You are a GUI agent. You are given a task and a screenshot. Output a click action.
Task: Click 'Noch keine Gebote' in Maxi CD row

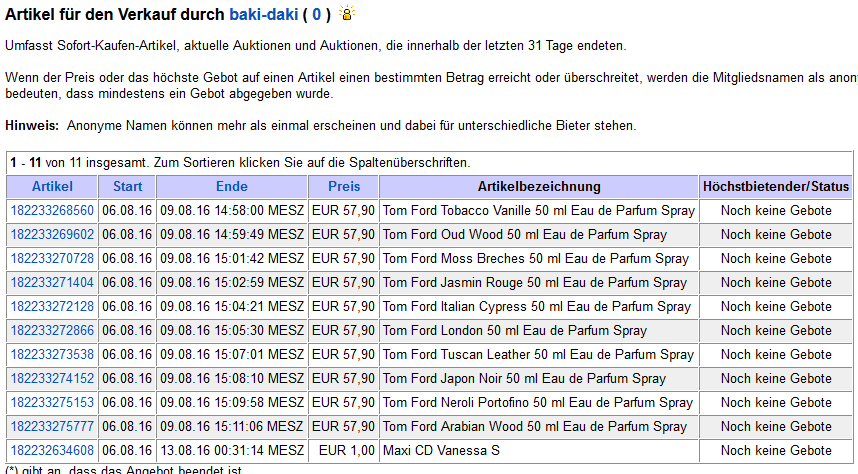[776, 451]
